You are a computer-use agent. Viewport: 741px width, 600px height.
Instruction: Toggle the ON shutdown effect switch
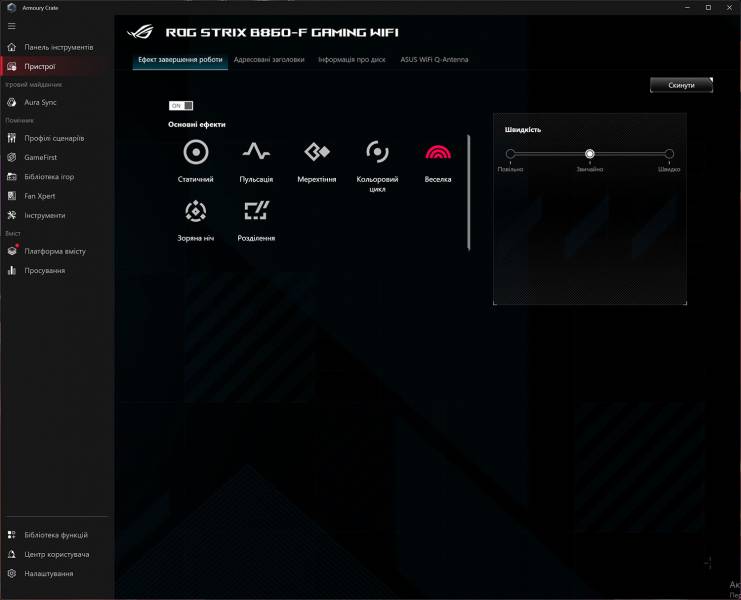(181, 106)
